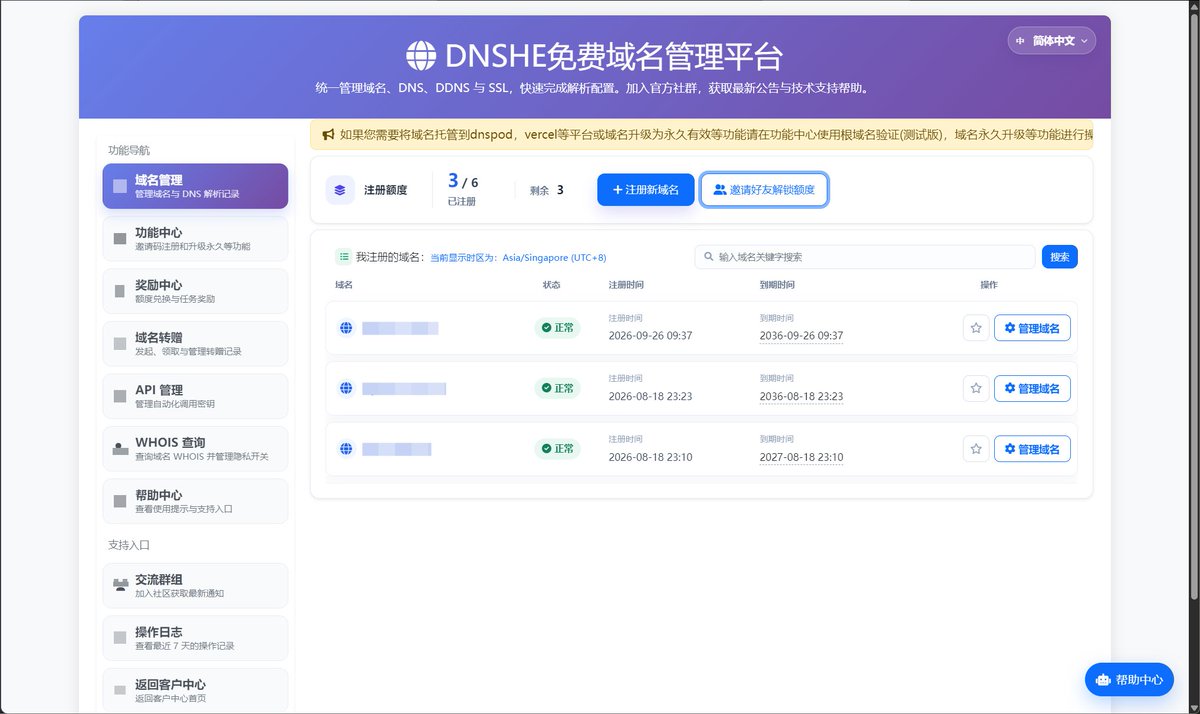
Task: Click 邀请好友解锁额度 button
Action: click(x=764, y=189)
